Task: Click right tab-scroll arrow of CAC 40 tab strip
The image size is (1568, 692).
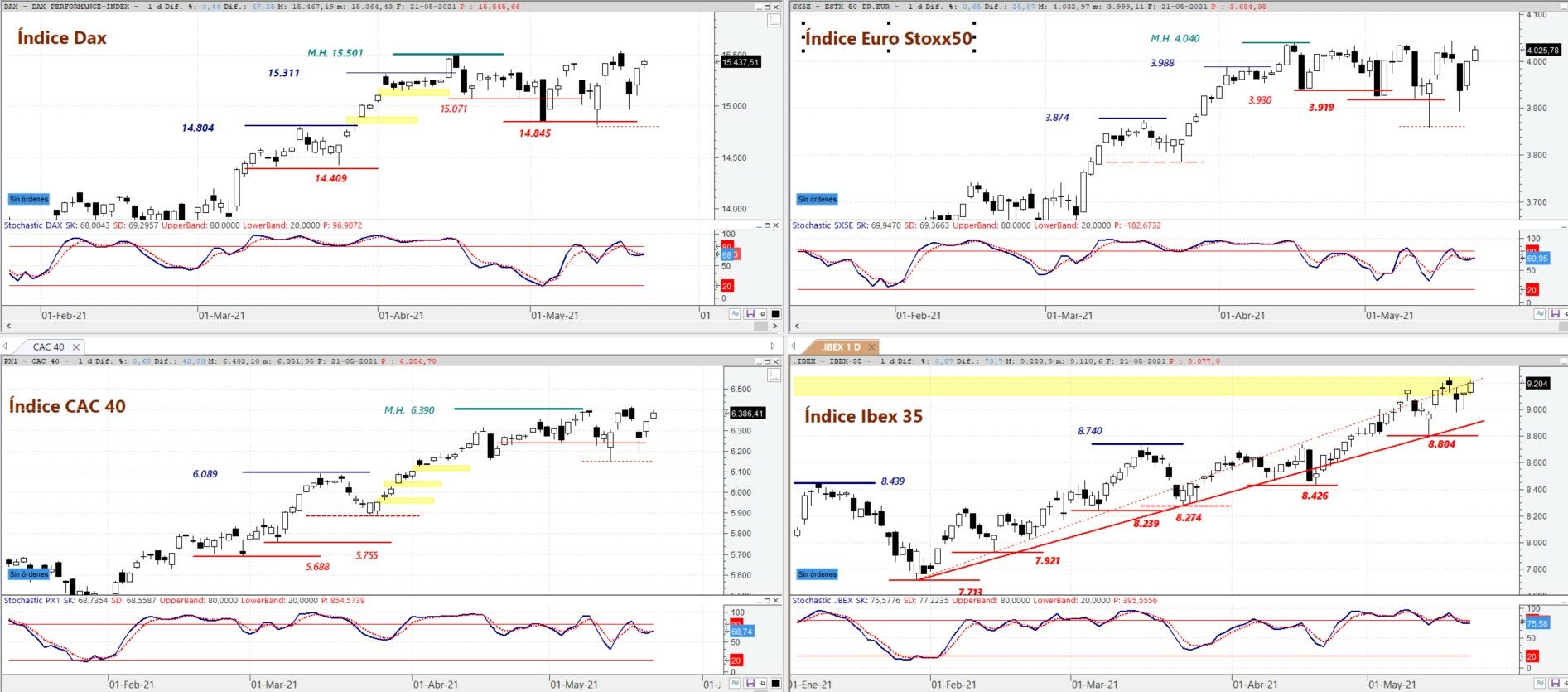Action: coord(774,346)
